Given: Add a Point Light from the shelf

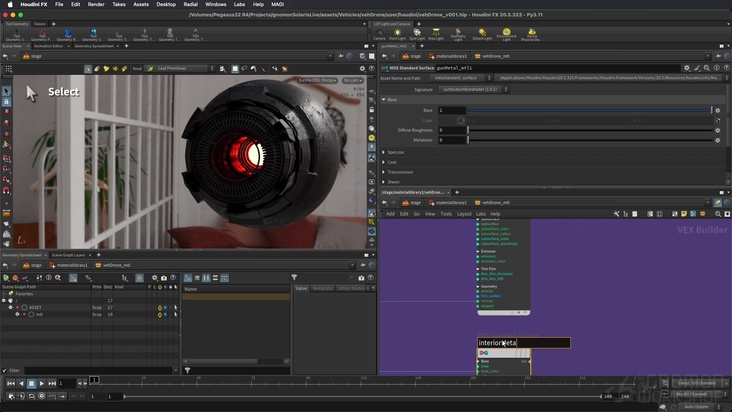Looking at the screenshot, I should 397,34.
